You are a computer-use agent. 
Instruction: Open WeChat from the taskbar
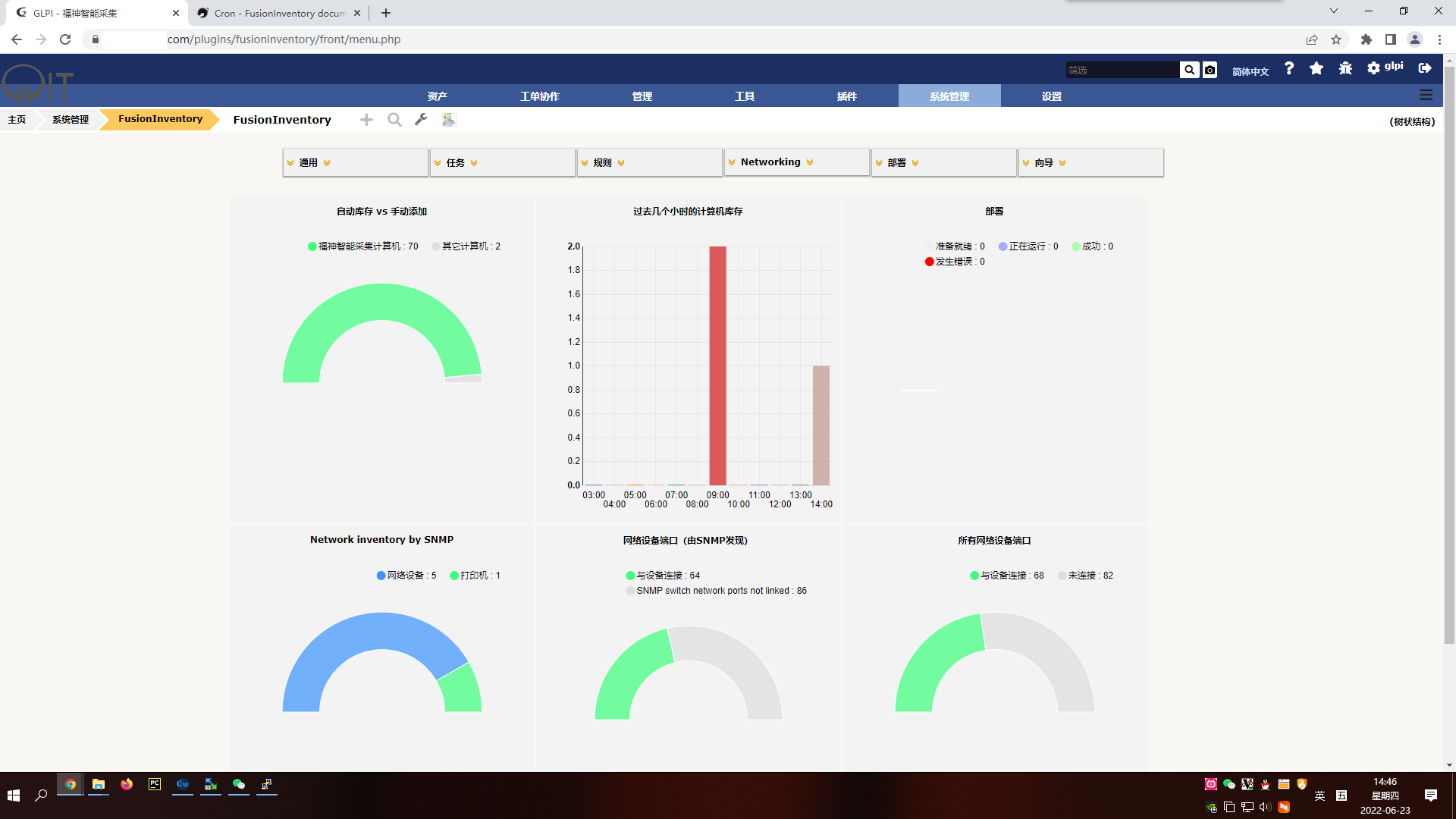click(x=239, y=785)
